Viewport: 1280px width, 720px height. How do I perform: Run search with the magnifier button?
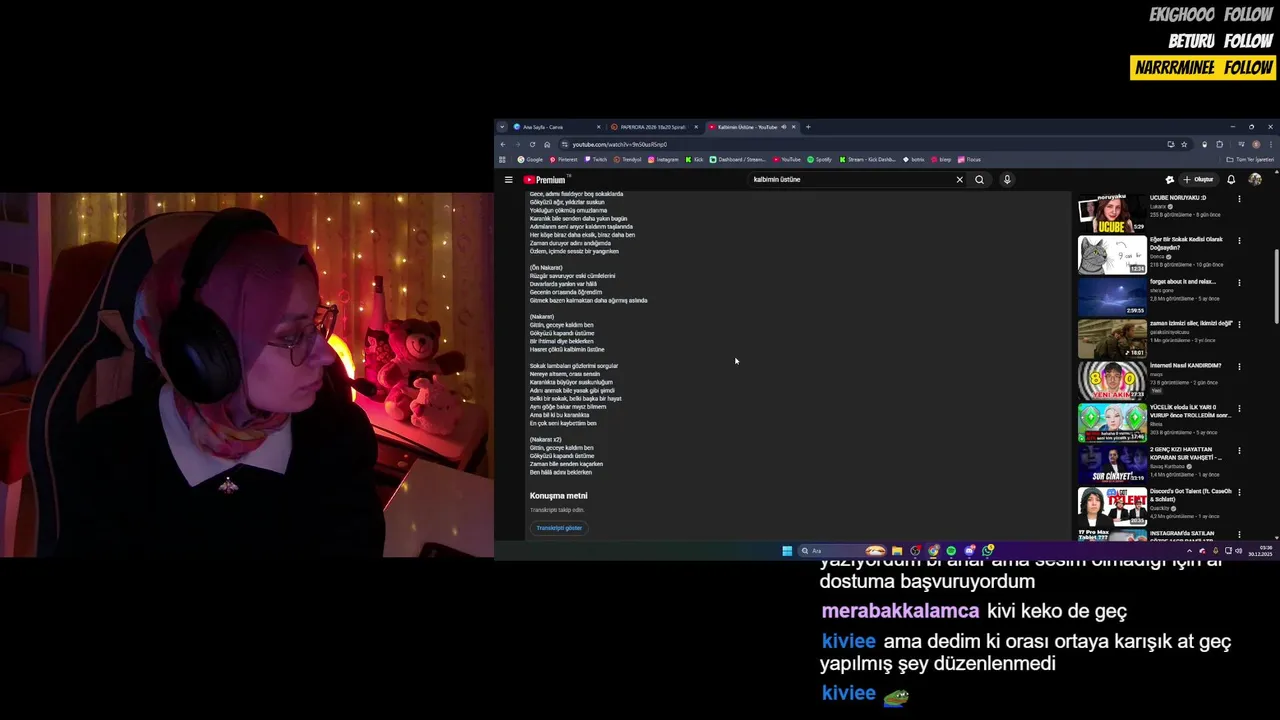point(979,180)
